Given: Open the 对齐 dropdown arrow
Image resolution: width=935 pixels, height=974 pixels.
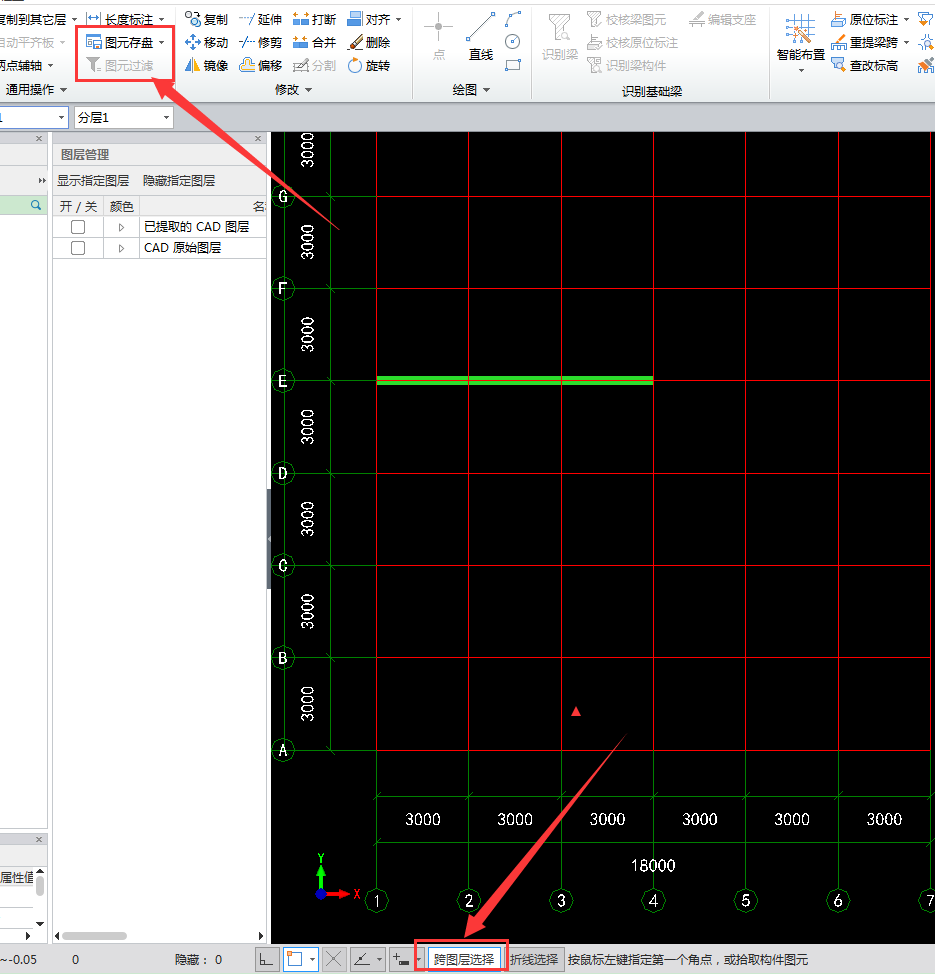Looking at the screenshot, I should pyautogui.click(x=398, y=20).
